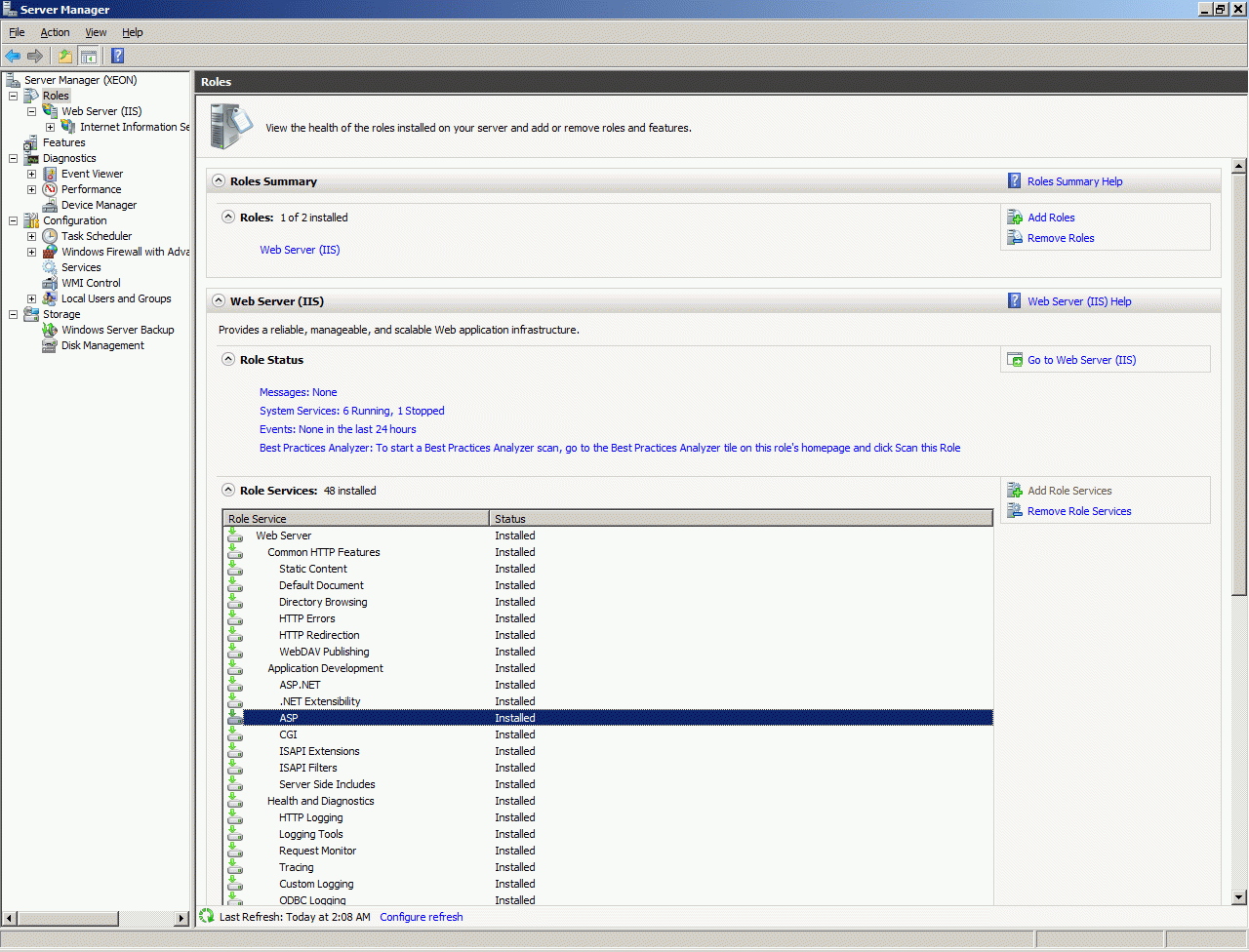Open the Web Server (IIS) link under Roles
1249x952 pixels.
click(x=300, y=250)
